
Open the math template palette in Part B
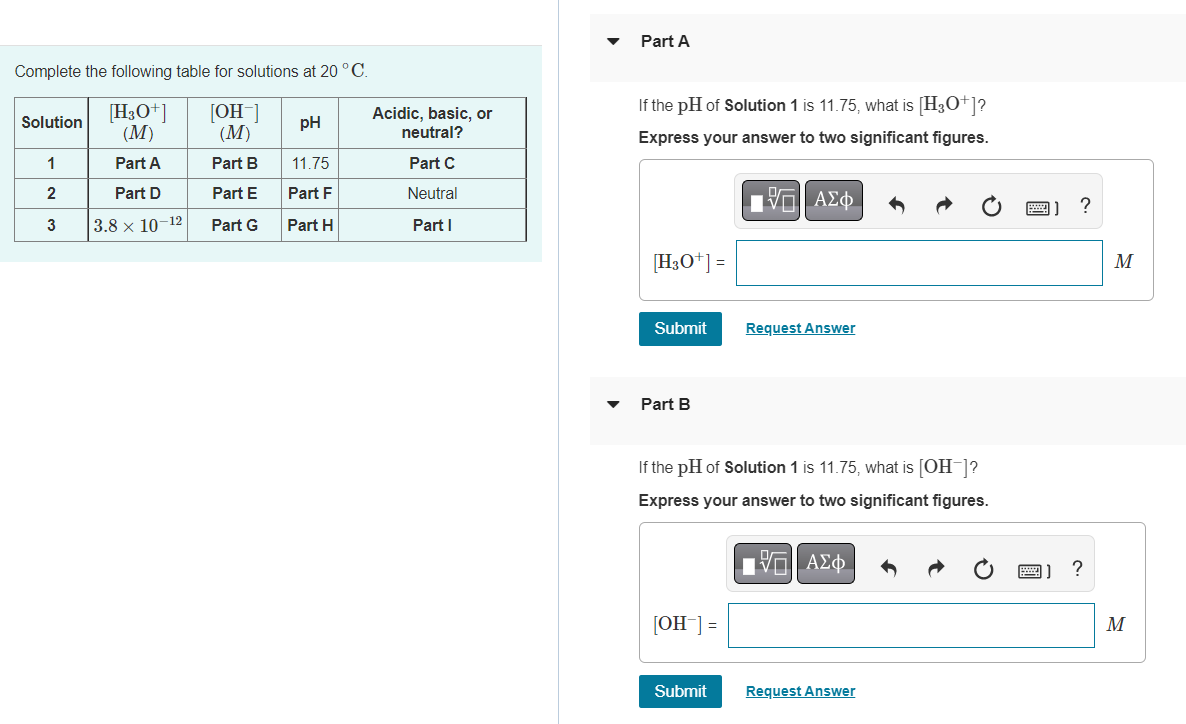pyautogui.click(x=762, y=563)
